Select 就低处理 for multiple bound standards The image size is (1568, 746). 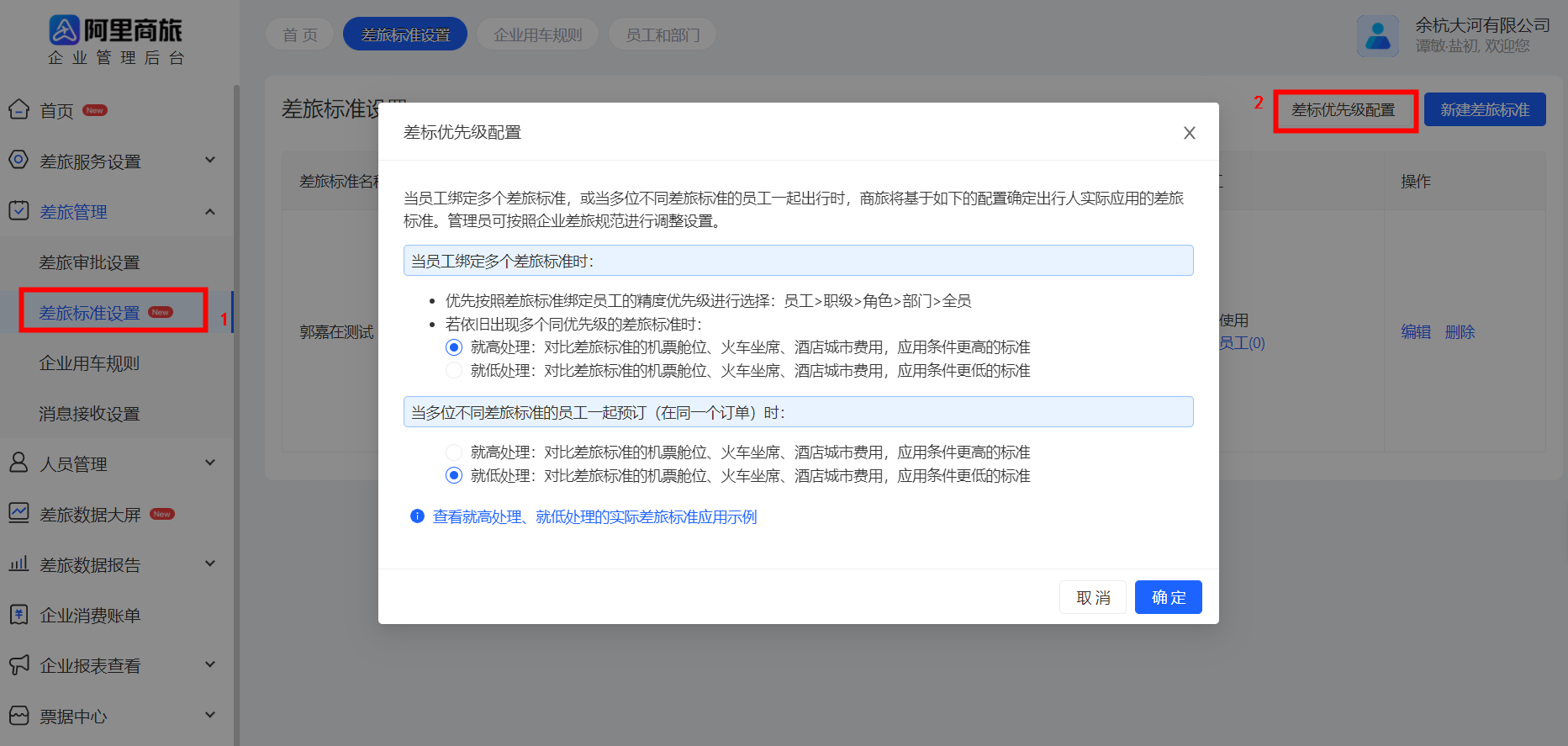(454, 371)
